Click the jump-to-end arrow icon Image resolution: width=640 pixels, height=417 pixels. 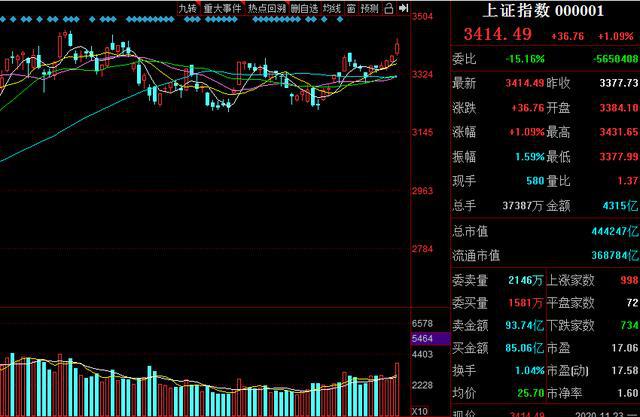pos(403,8)
